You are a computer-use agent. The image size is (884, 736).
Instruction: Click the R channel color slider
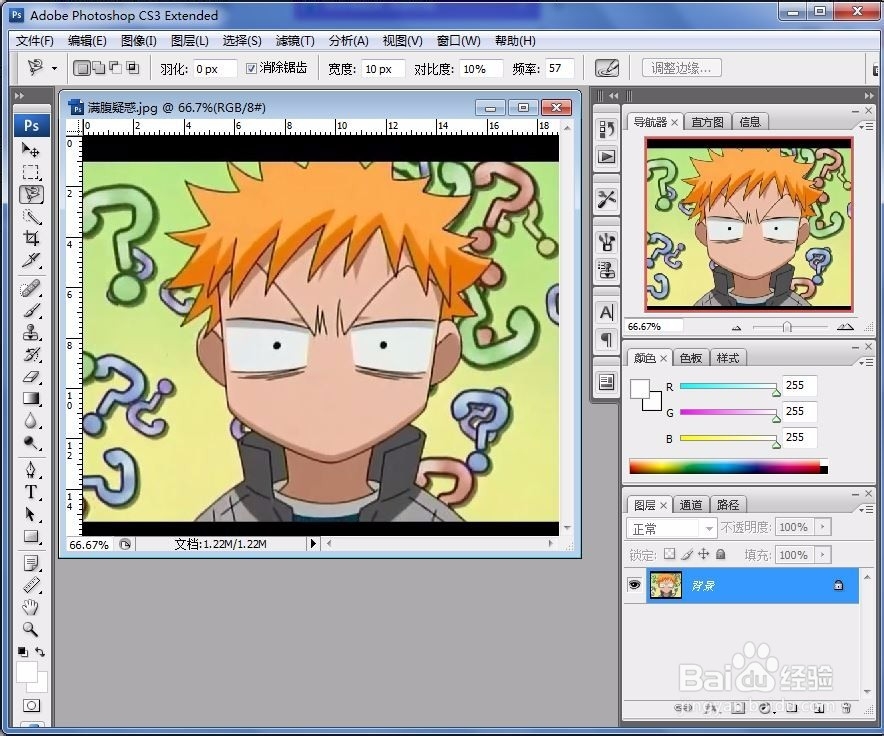[x=728, y=387]
